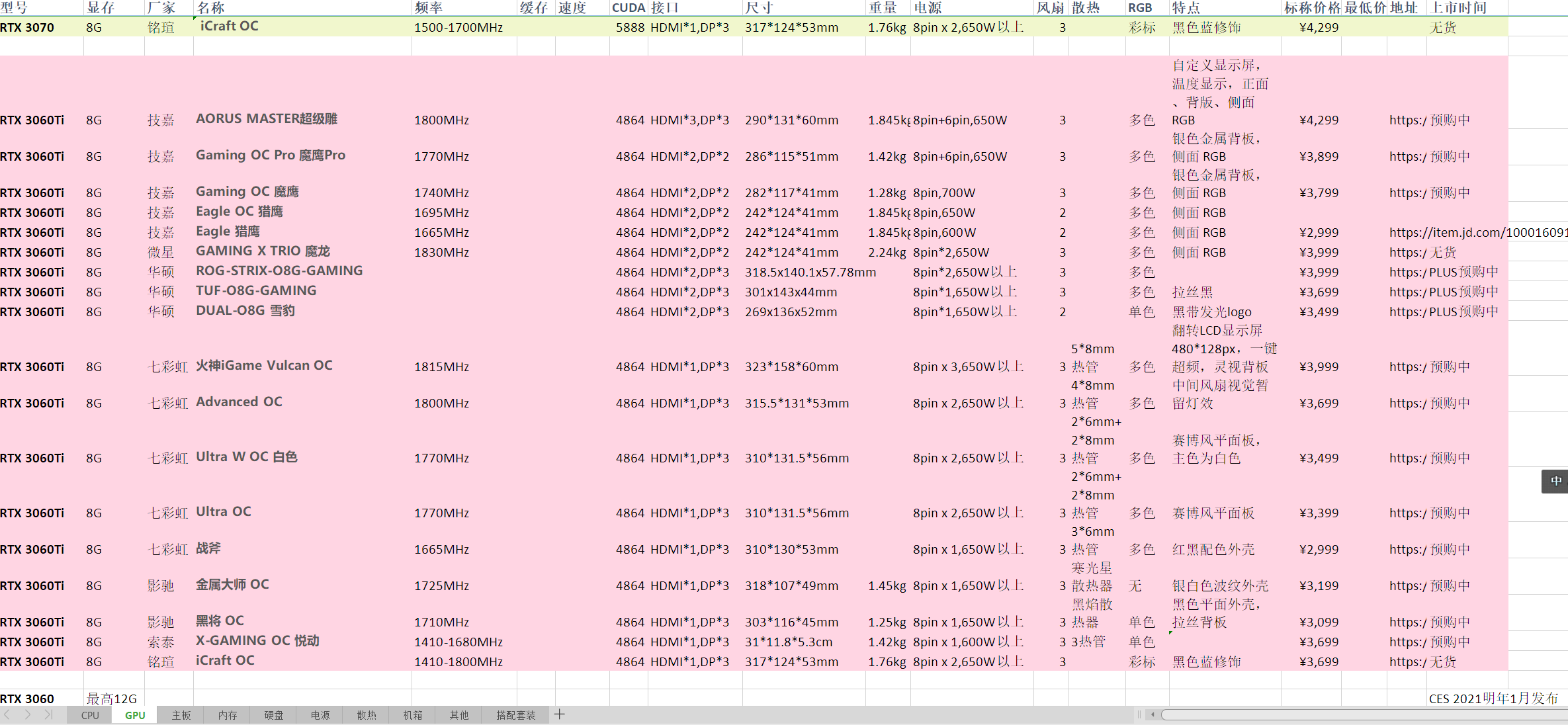
Task: Switch to the 硬盘 sheet tab
Action: [274, 715]
